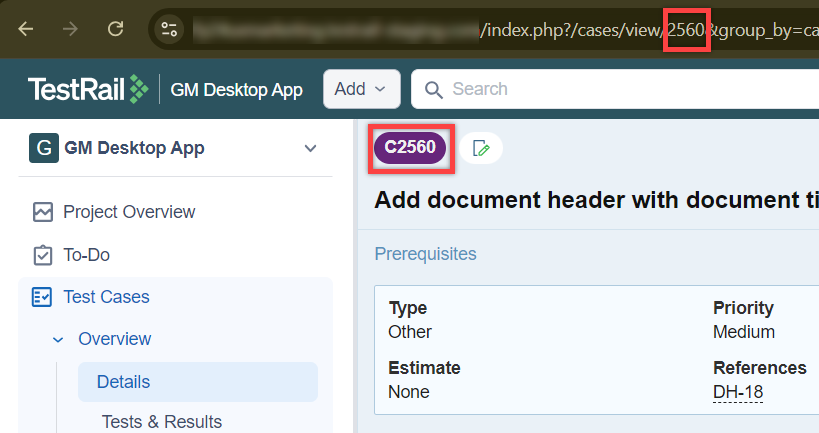
Task: Click the Project Overview chart icon
Action: point(43,212)
